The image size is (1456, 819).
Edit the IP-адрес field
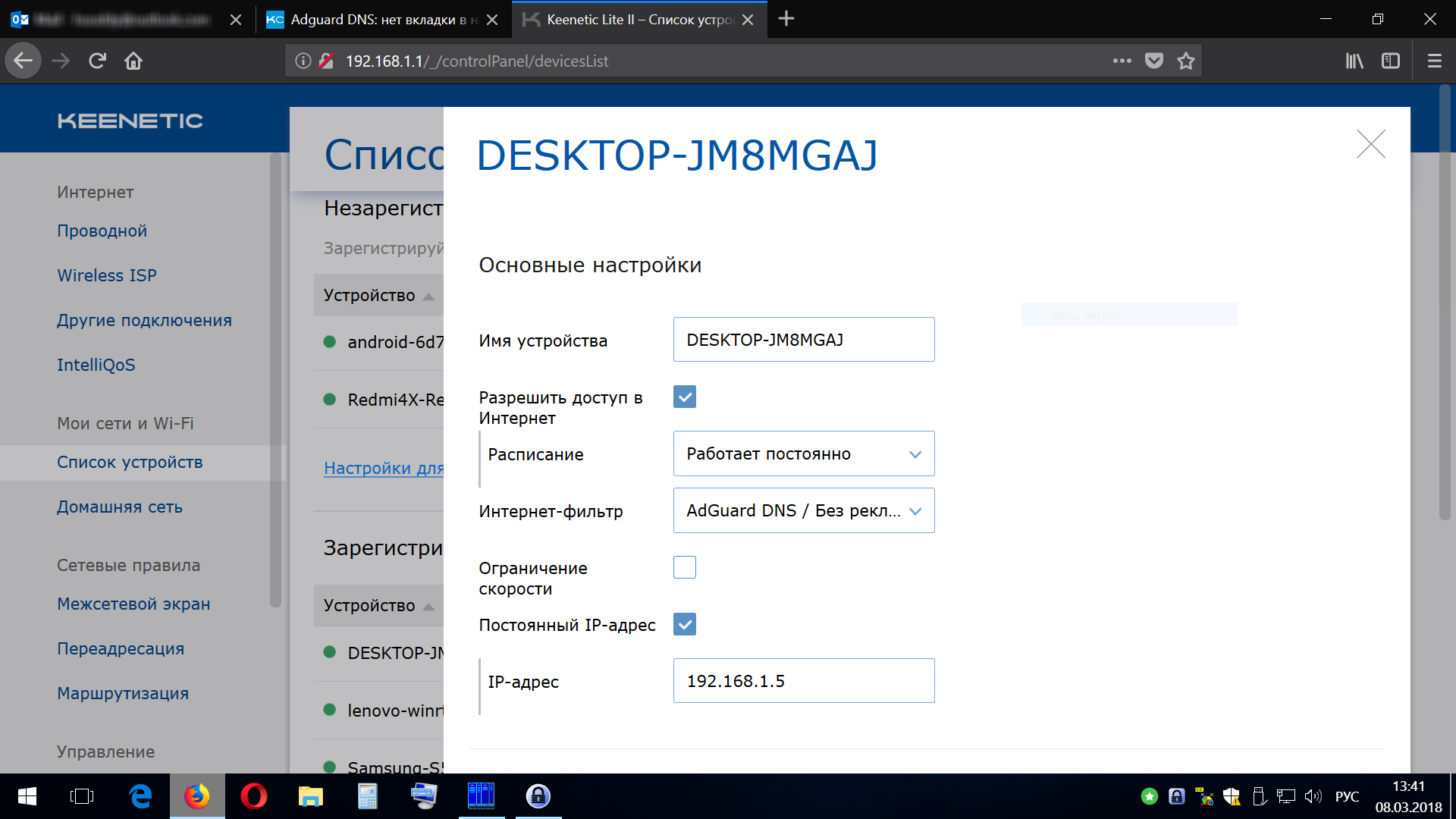coord(804,681)
